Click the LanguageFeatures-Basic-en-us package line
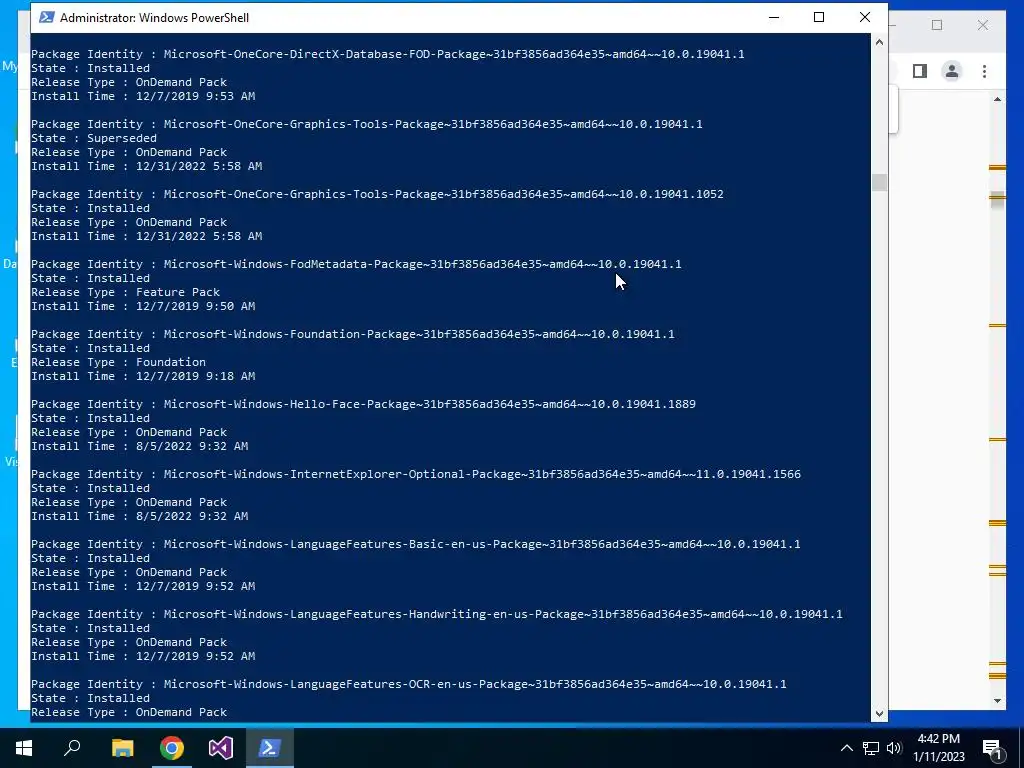The height and width of the screenshot is (768, 1024). pos(415,544)
